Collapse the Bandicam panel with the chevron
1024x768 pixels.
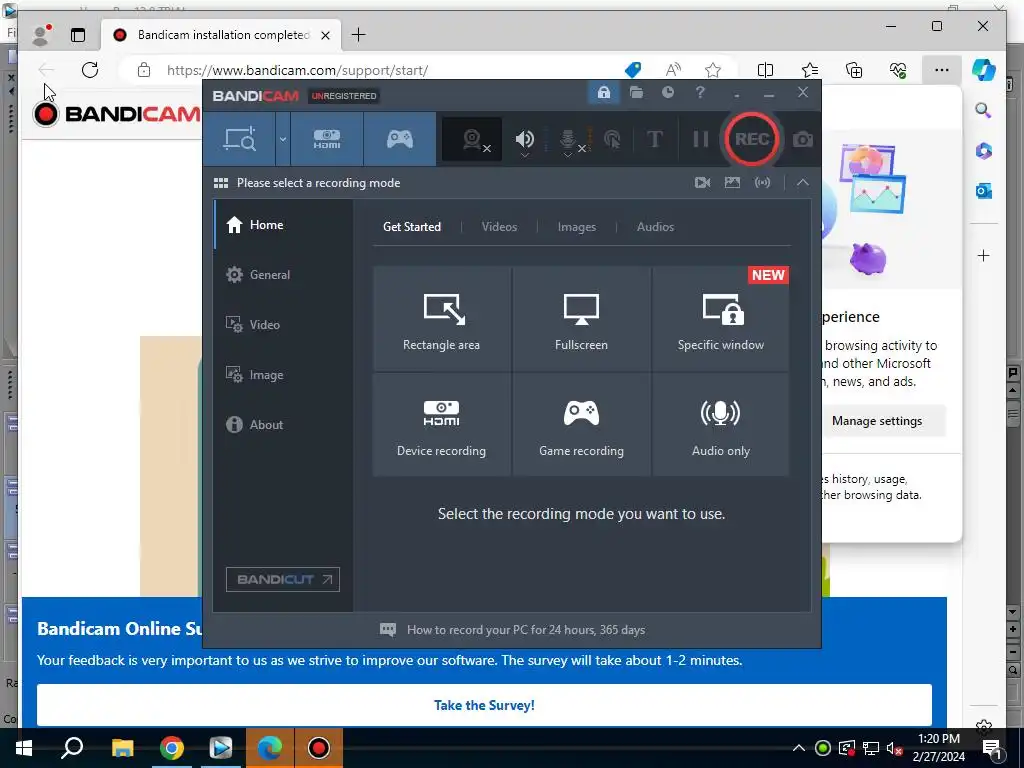click(803, 183)
